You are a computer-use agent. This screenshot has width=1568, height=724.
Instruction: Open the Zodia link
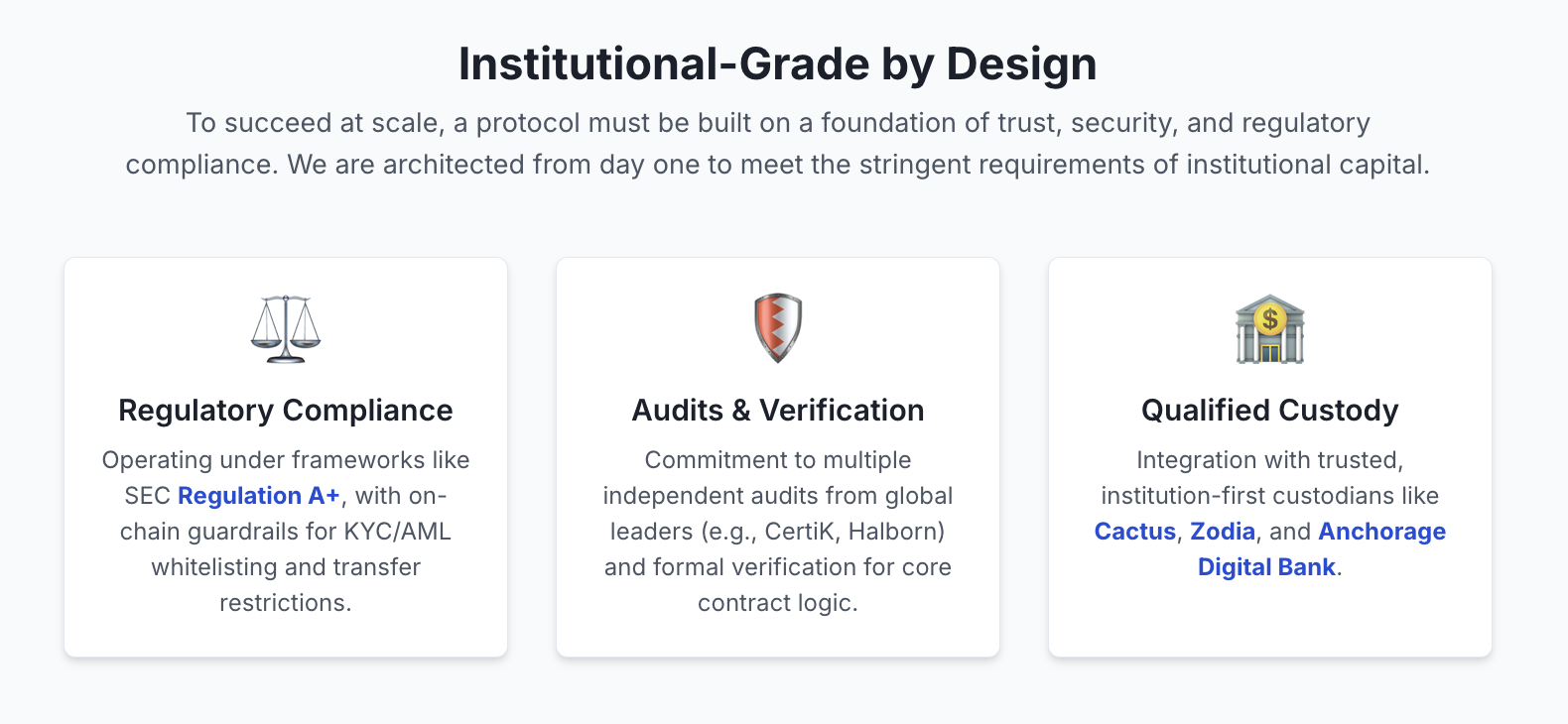tap(1223, 532)
